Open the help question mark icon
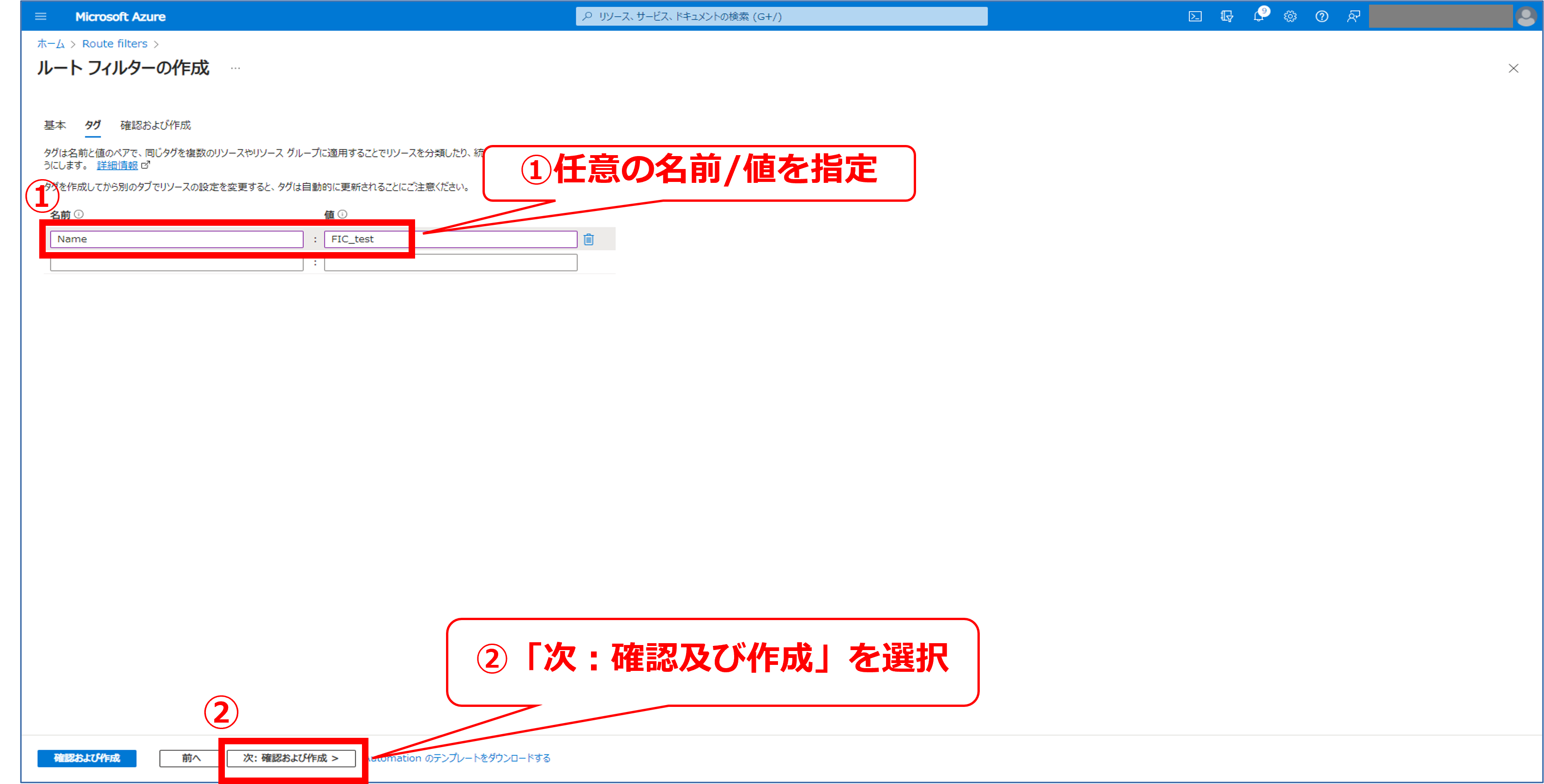The height and width of the screenshot is (784, 1544). coord(1321,16)
